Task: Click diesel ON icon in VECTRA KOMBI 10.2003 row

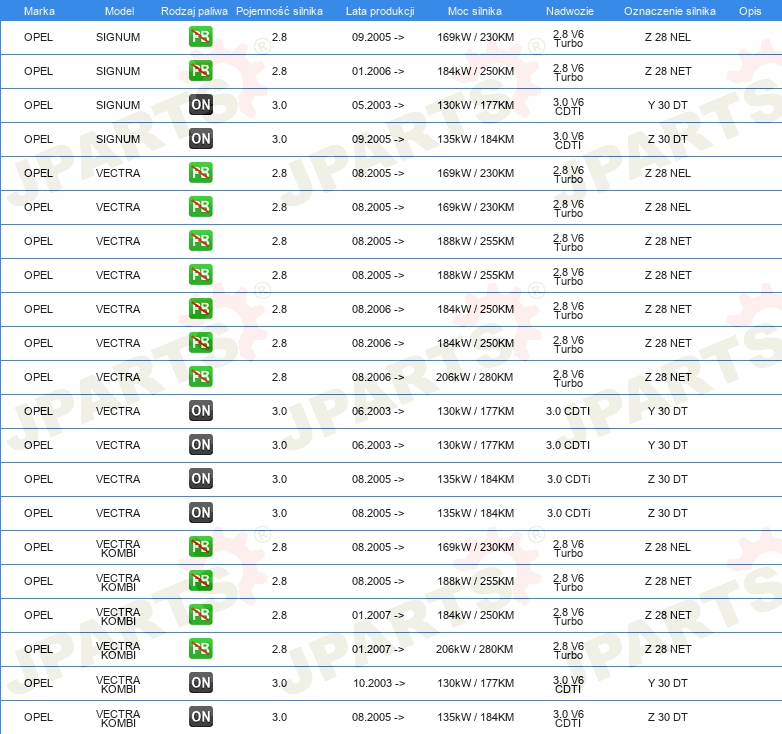Action: point(200,683)
